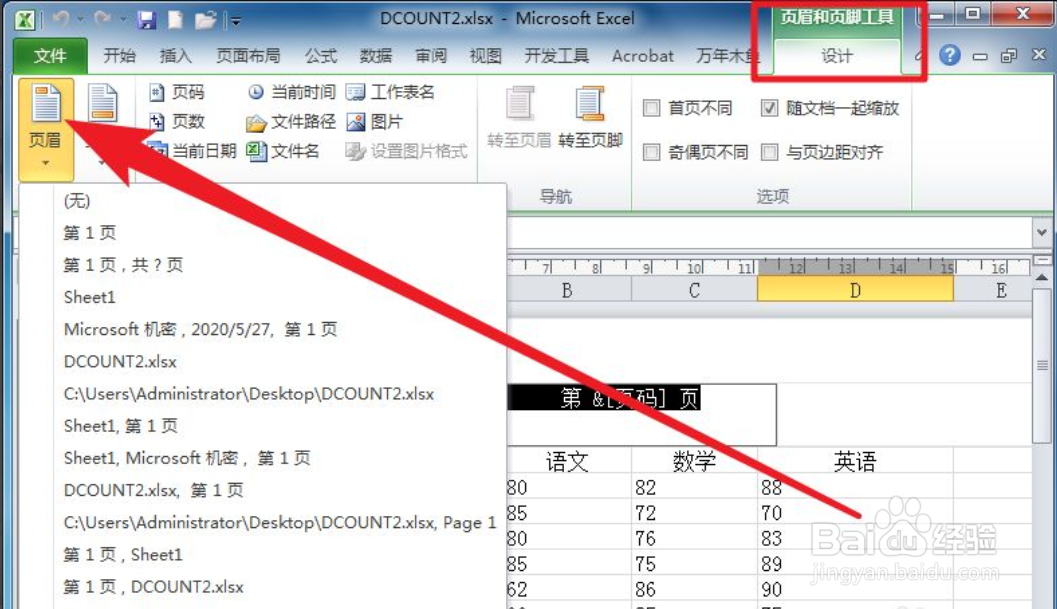Toggle Scale with Document (随文档一起缩放)
The width and height of the screenshot is (1057, 609).
[x=830, y=108]
